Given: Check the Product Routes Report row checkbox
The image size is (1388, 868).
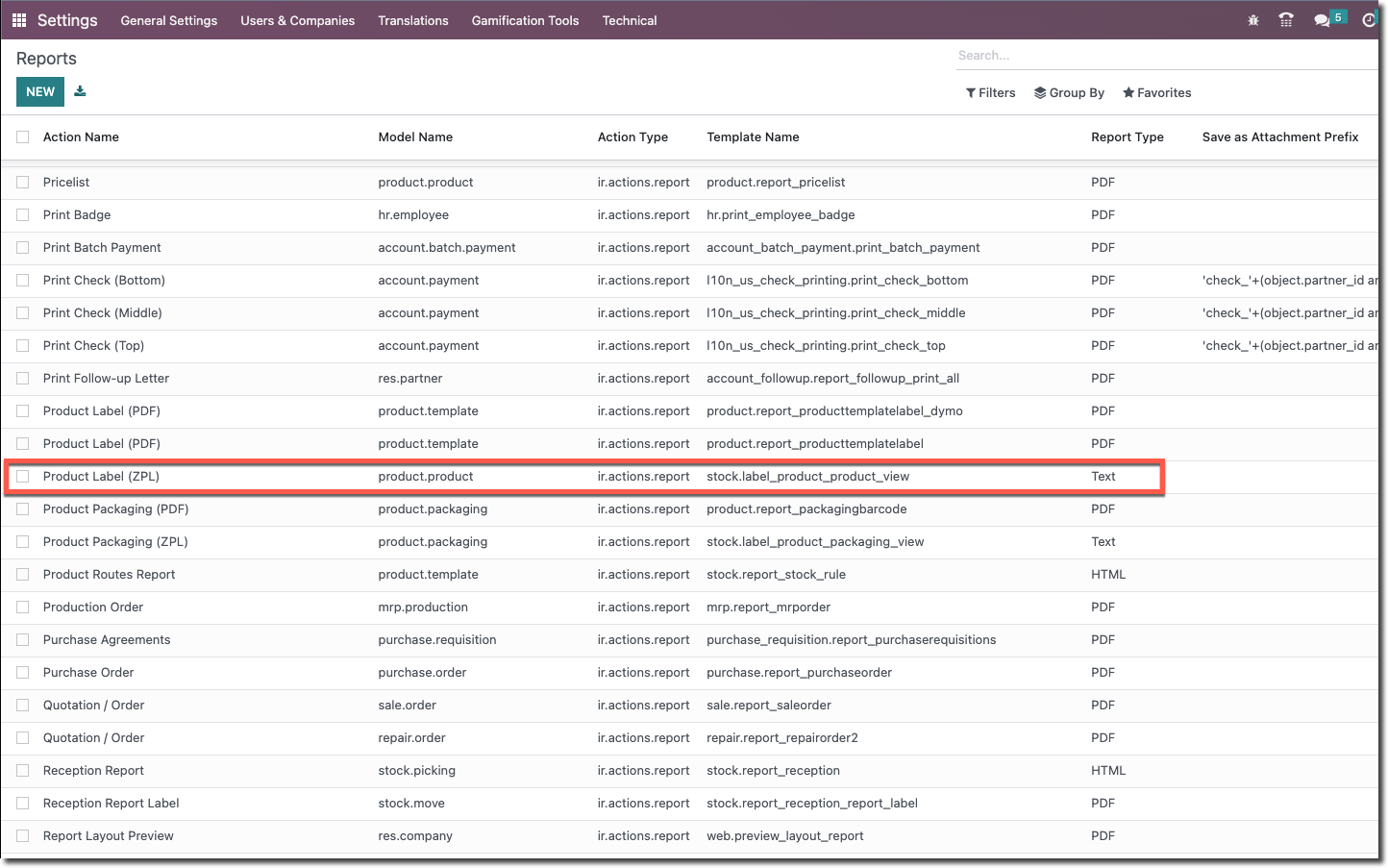Looking at the screenshot, I should click(23, 575).
